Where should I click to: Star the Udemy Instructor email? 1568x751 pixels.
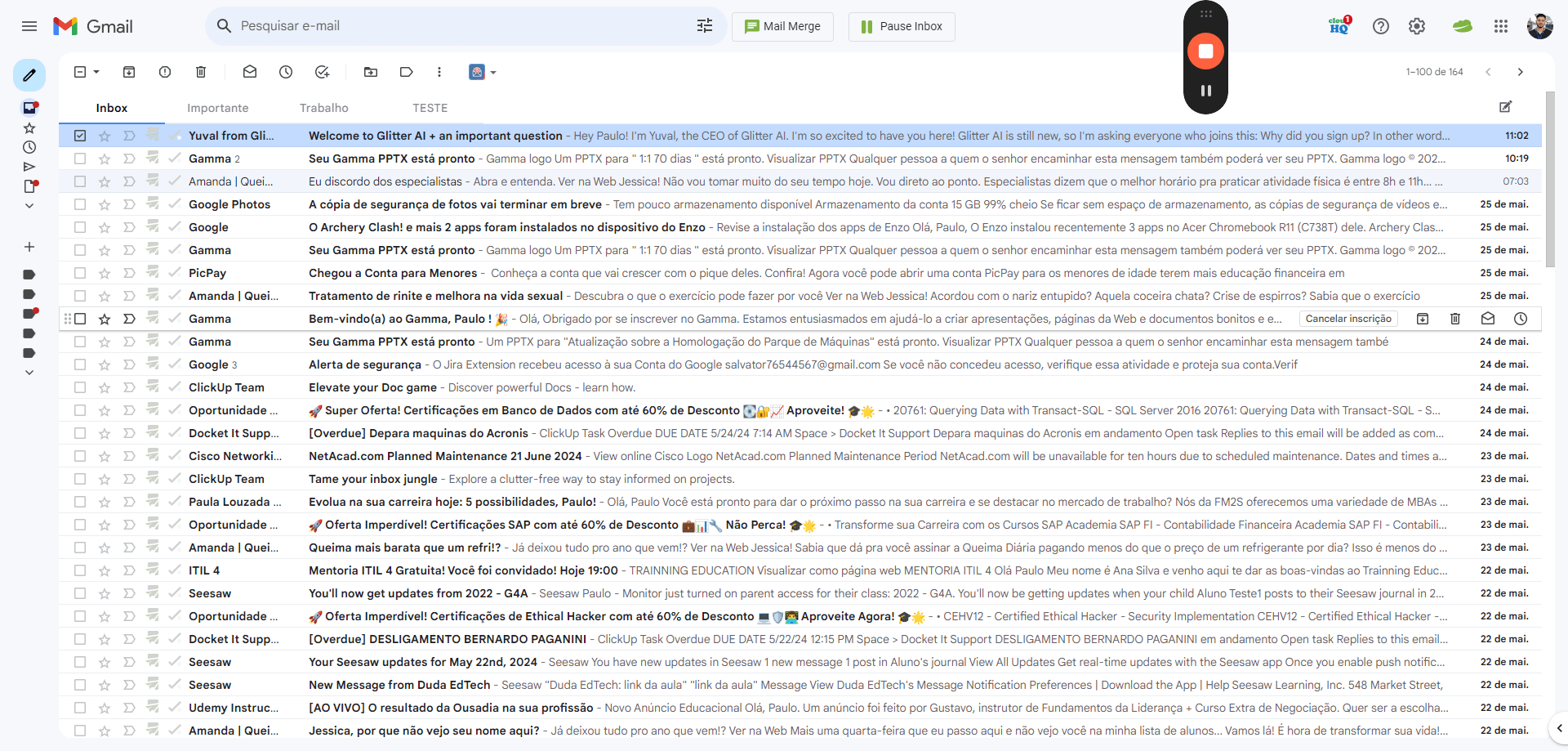(x=105, y=708)
